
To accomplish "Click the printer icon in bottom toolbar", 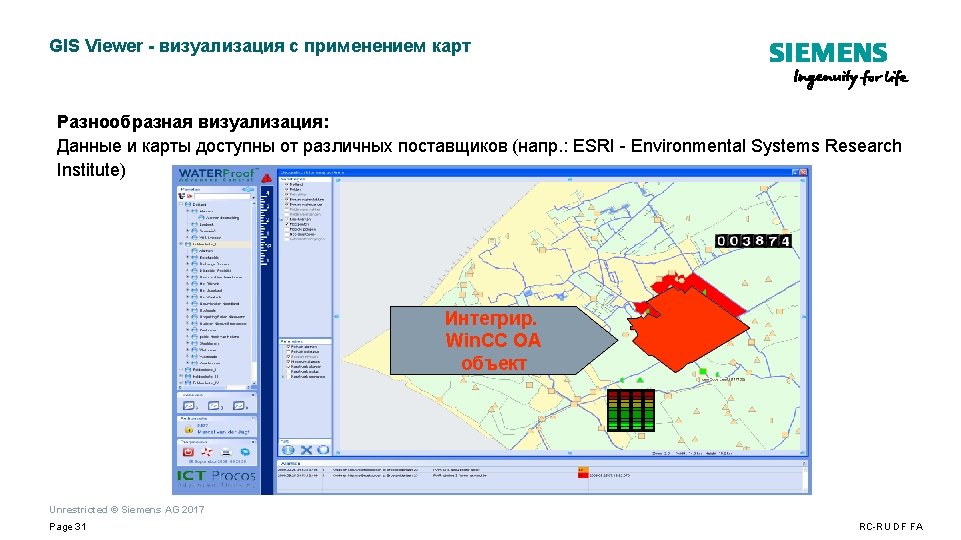I will click(226, 452).
